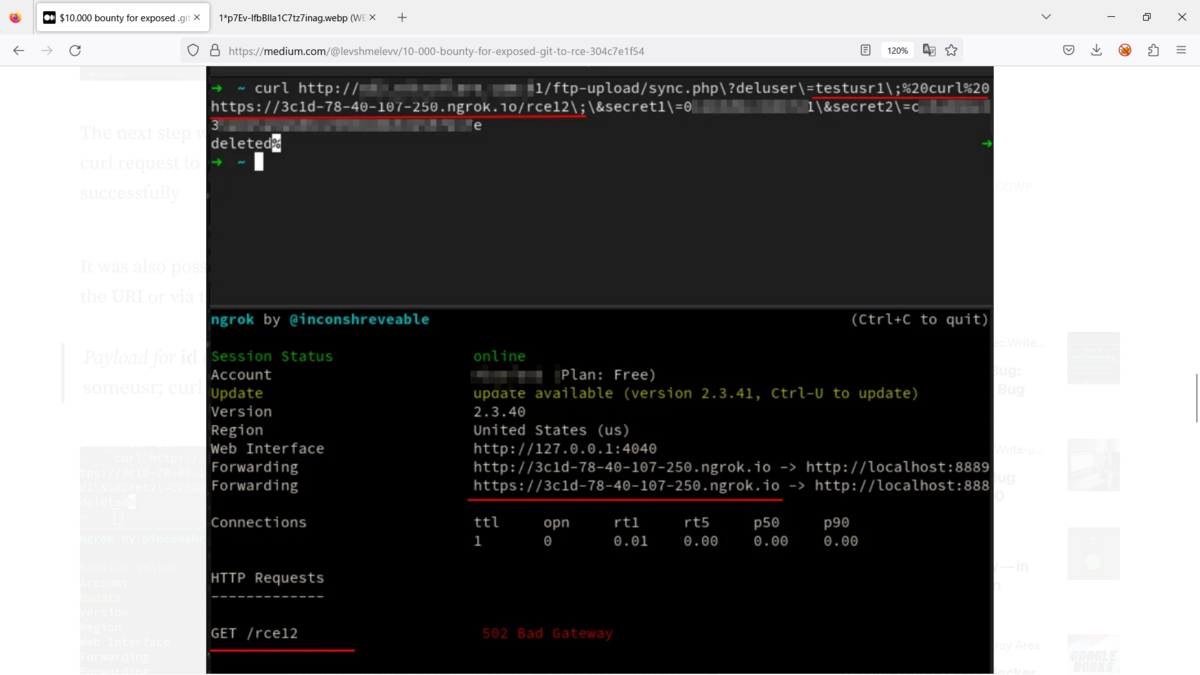The height and width of the screenshot is (675, 1200).
Task: Click the '(Ctrl+C to quit)' text
Action: click(x=919, y=319)
